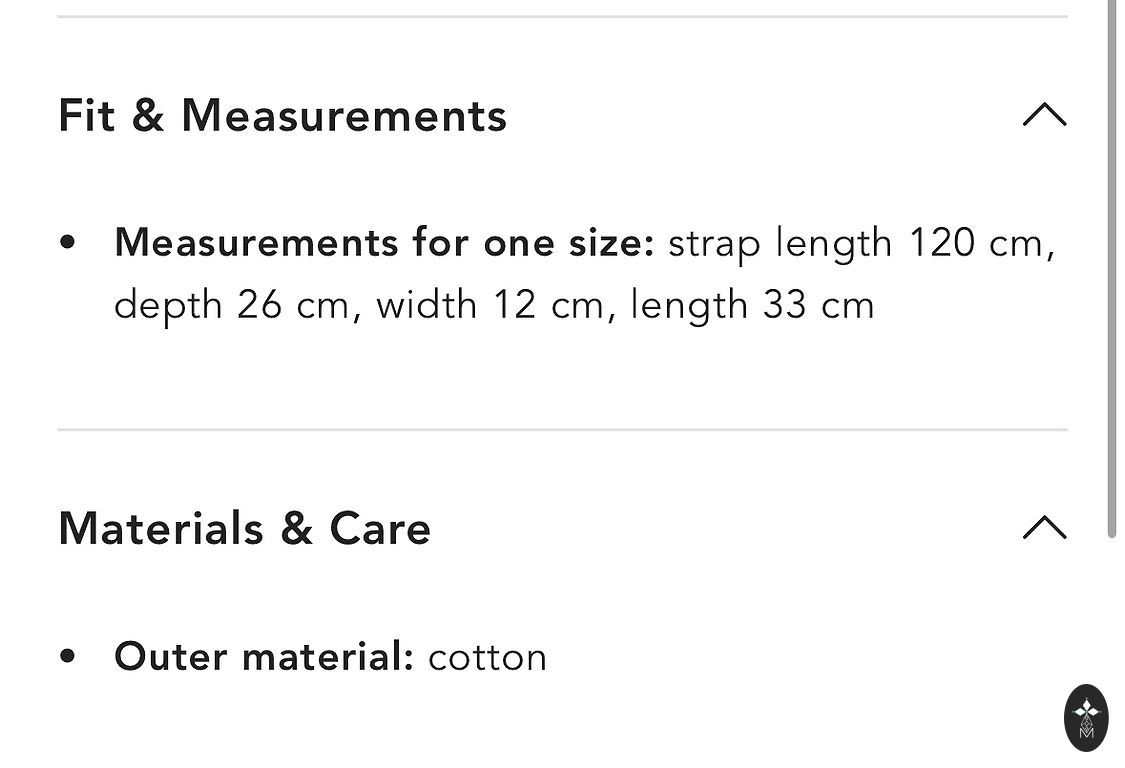Collapse the Materials & Care chevron
Image resolution: width=1125 pixels, height=768 pixels.
click(x=1044, y=527)
